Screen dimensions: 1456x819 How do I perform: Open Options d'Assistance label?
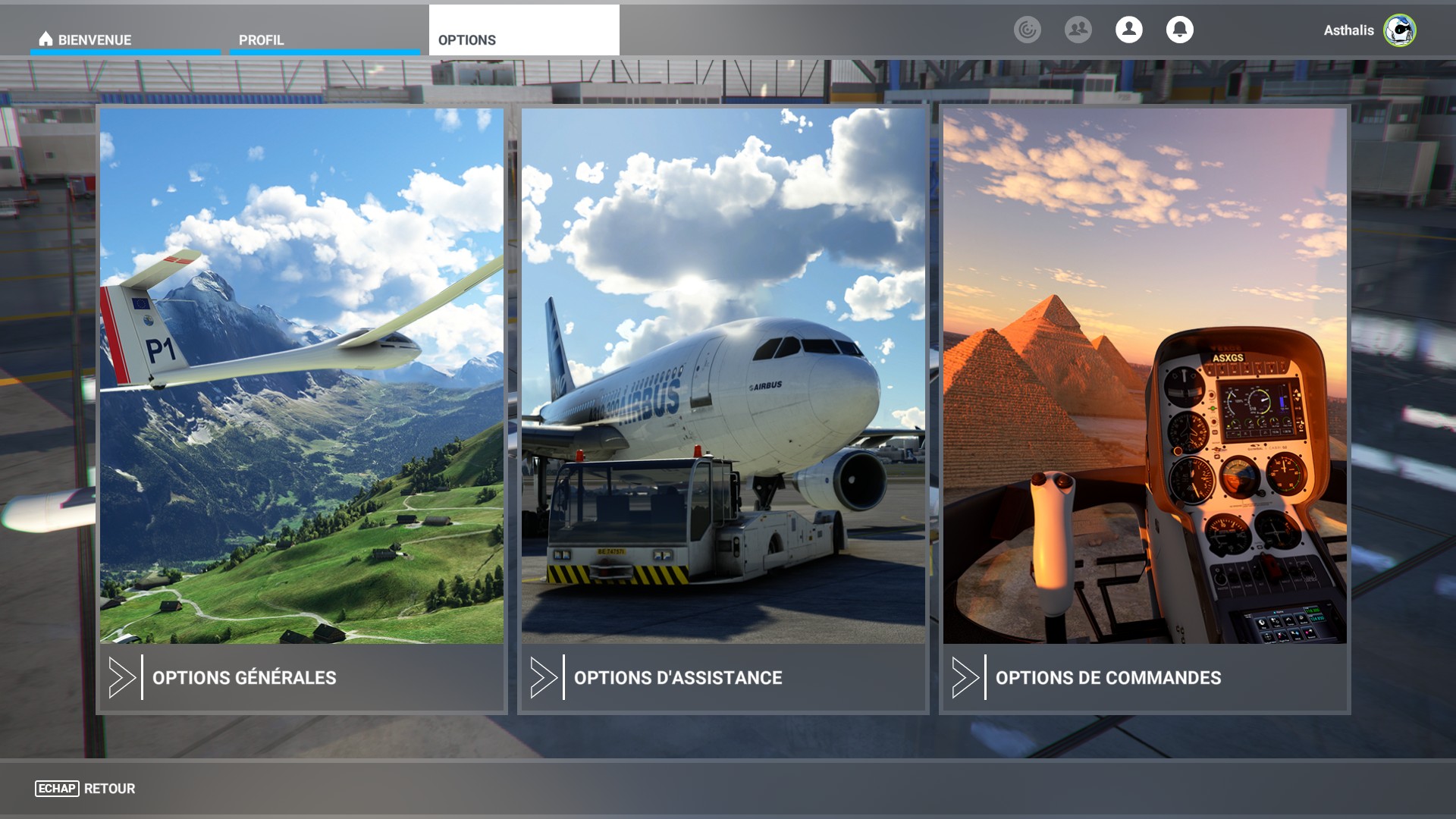coord(678,678)
